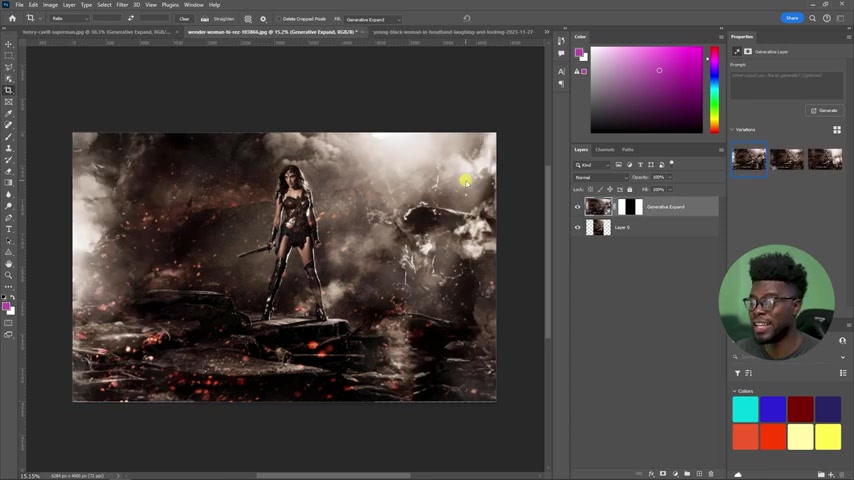
Task: Open the Select menu
Action: 104,5
